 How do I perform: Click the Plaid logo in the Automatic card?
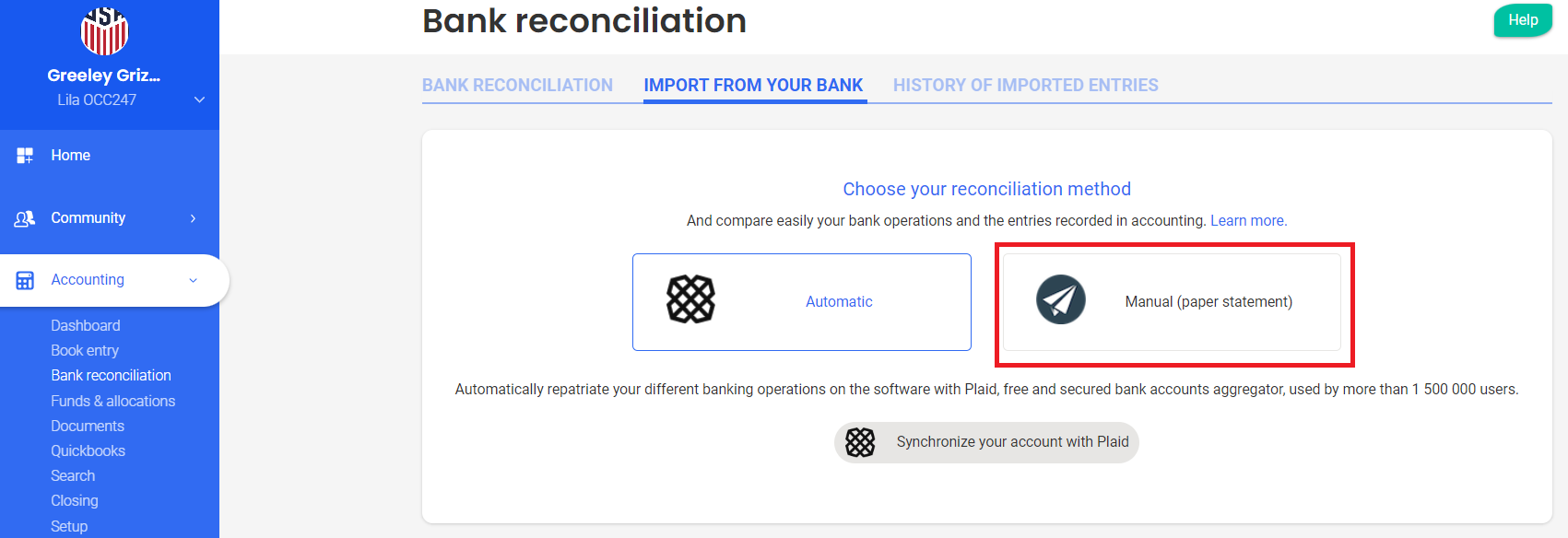coord(690,299)
